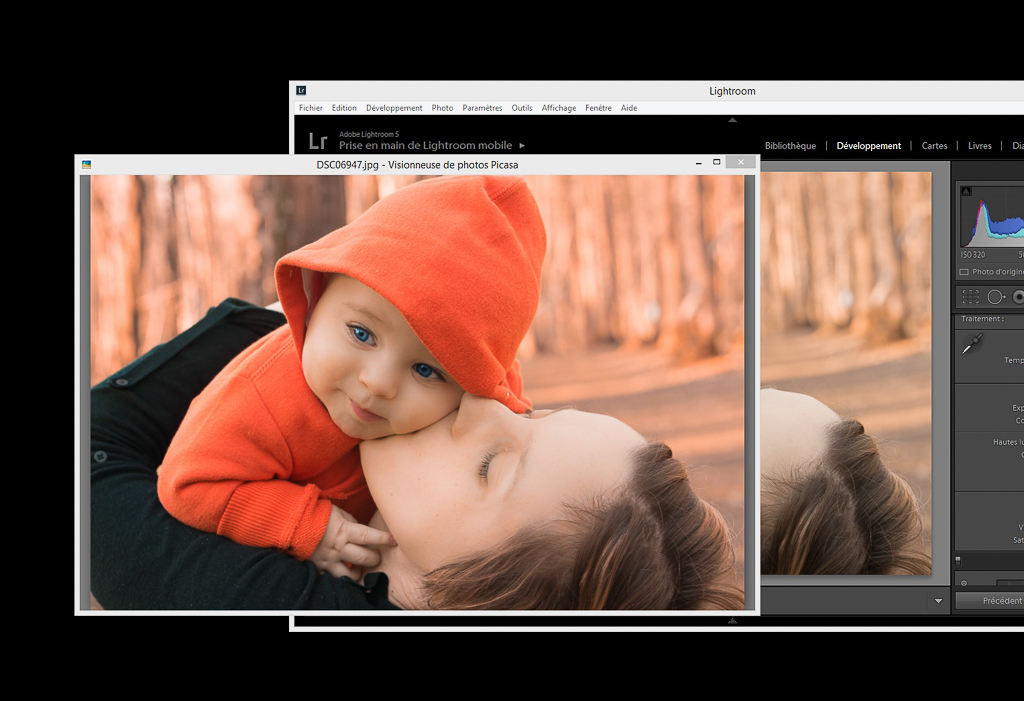This screenshot has width=1024, height=701.
Task: Switch to the Développement module tab
Action: [869, 146]
